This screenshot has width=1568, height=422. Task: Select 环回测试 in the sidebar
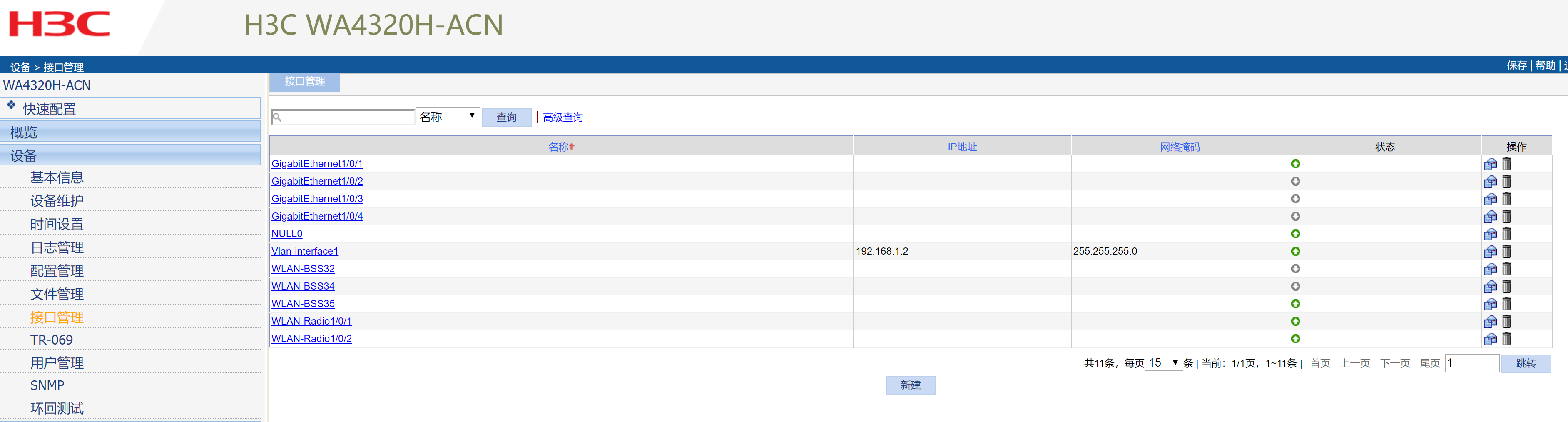(x=57, y=409)
